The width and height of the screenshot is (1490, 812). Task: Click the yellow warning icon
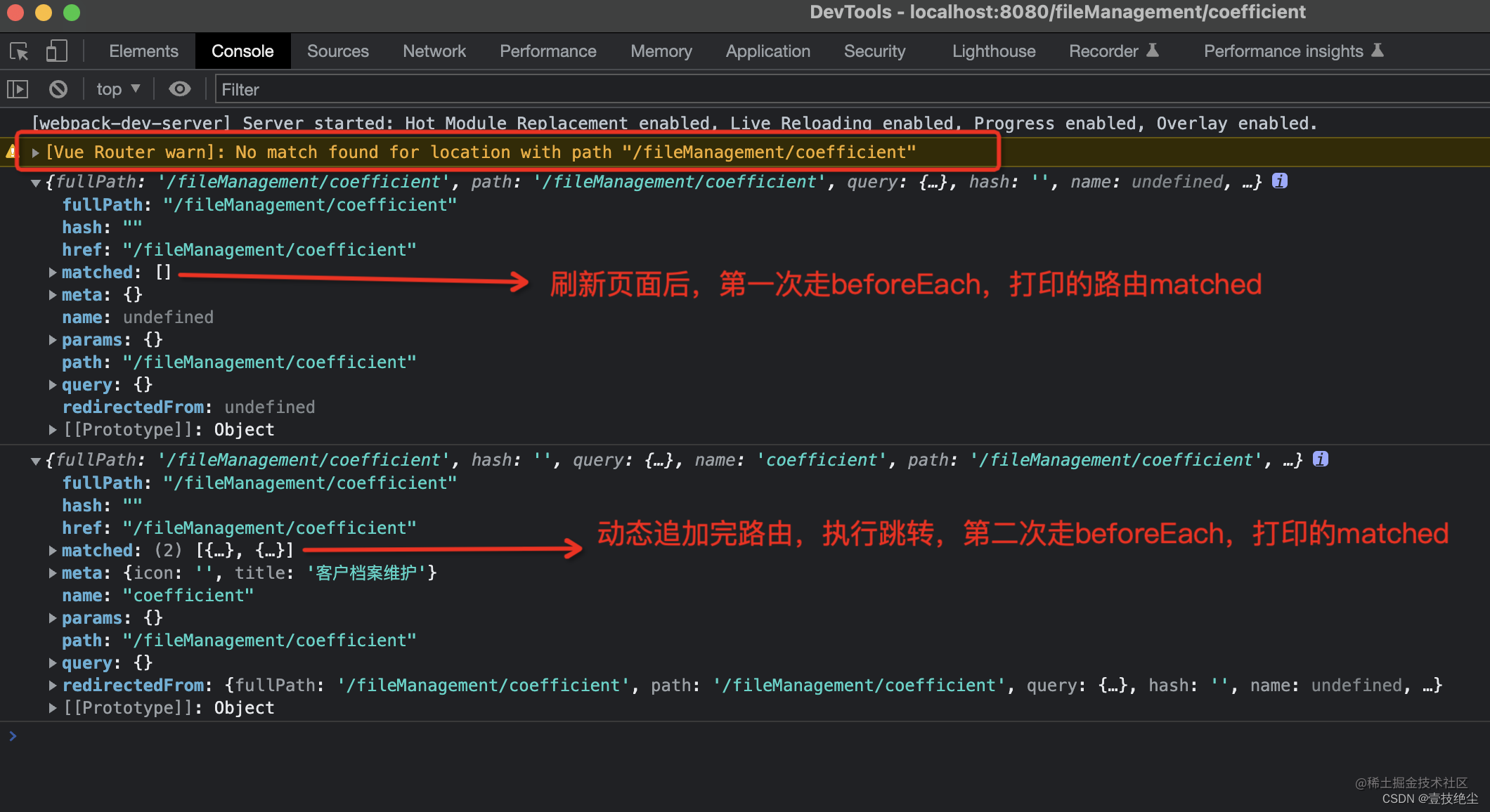(x=11, y=152)
